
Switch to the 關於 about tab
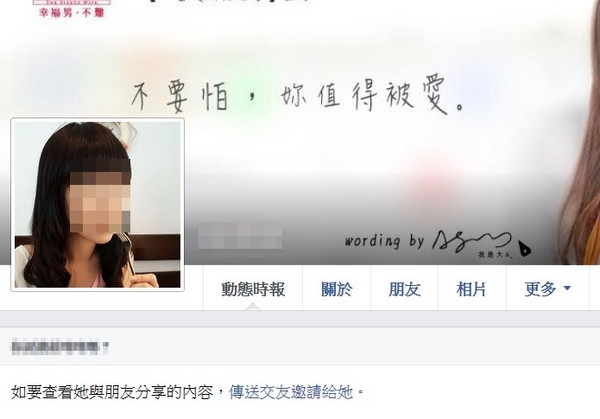pos(336,289)
